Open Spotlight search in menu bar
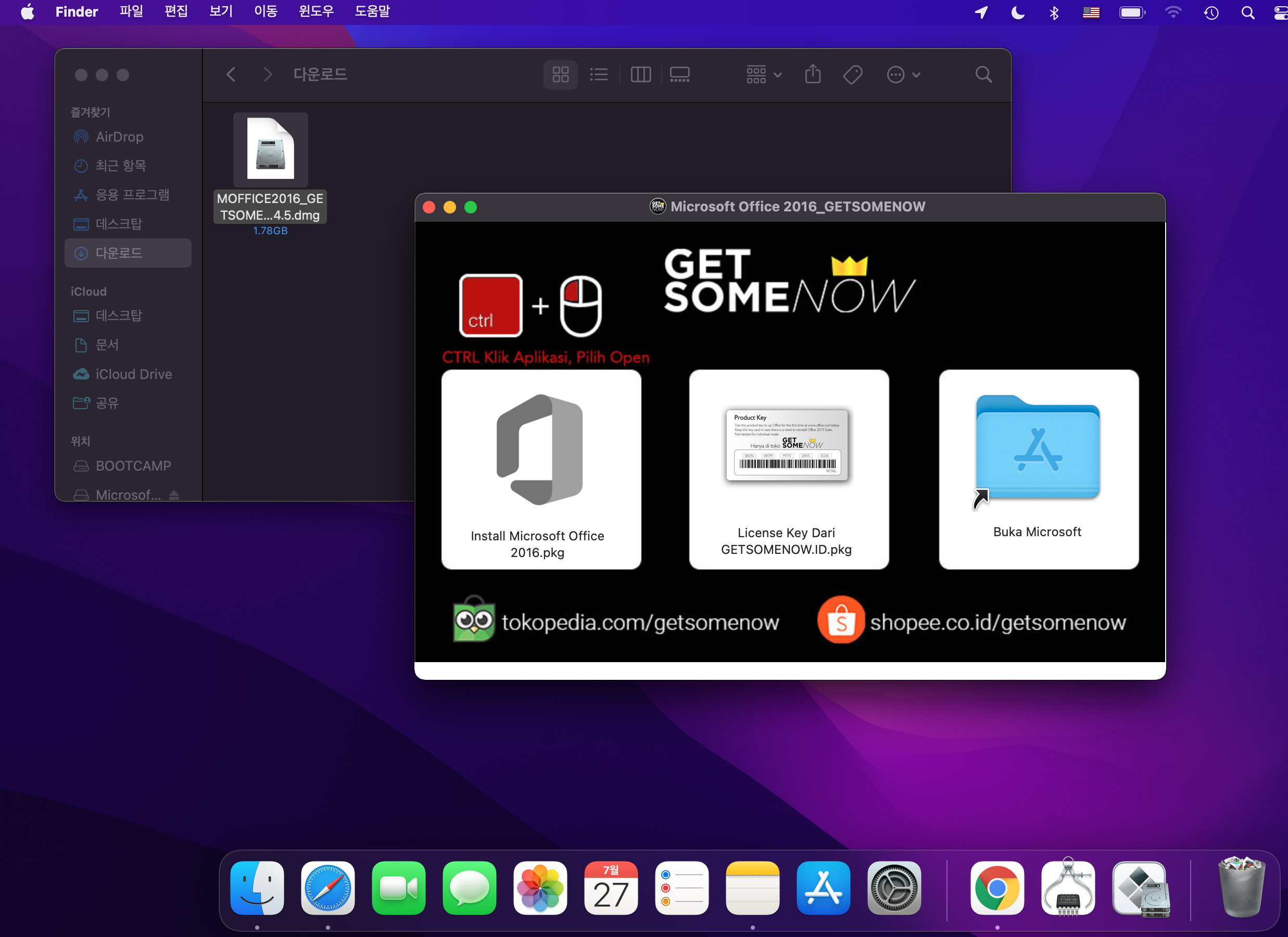 tap(1248, 12)
